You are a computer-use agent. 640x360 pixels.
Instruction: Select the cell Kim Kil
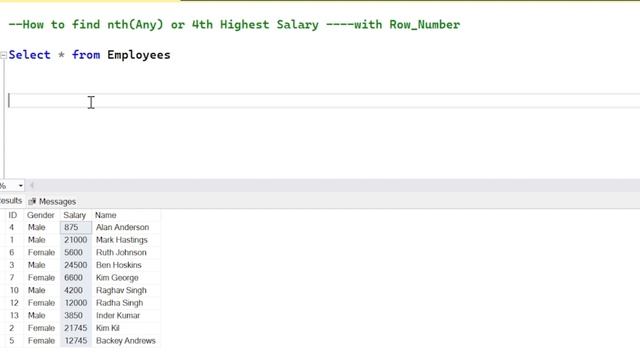click(108, 328)
